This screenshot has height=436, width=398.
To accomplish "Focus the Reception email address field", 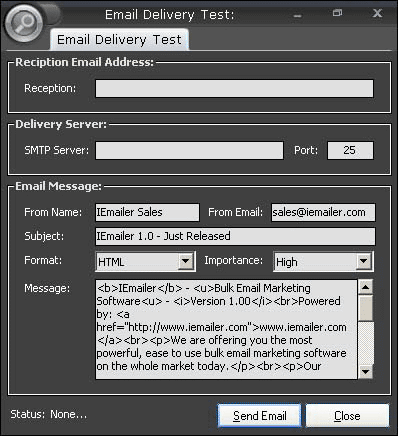I will pos(234,88).
